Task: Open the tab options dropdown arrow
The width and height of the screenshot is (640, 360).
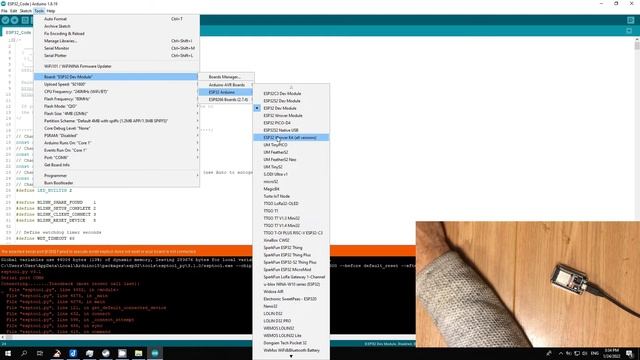Action: (x=629, y=31)
